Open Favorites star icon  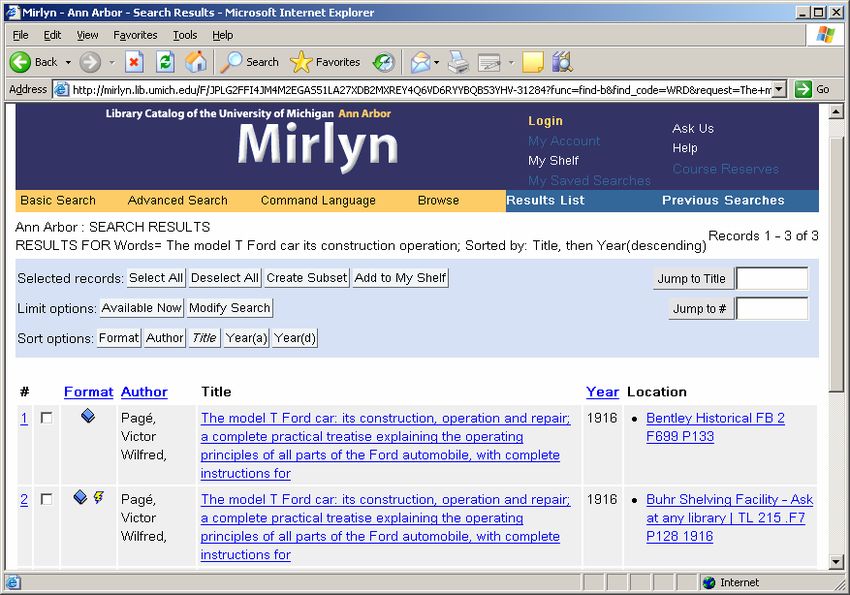[x=301, y=62]
